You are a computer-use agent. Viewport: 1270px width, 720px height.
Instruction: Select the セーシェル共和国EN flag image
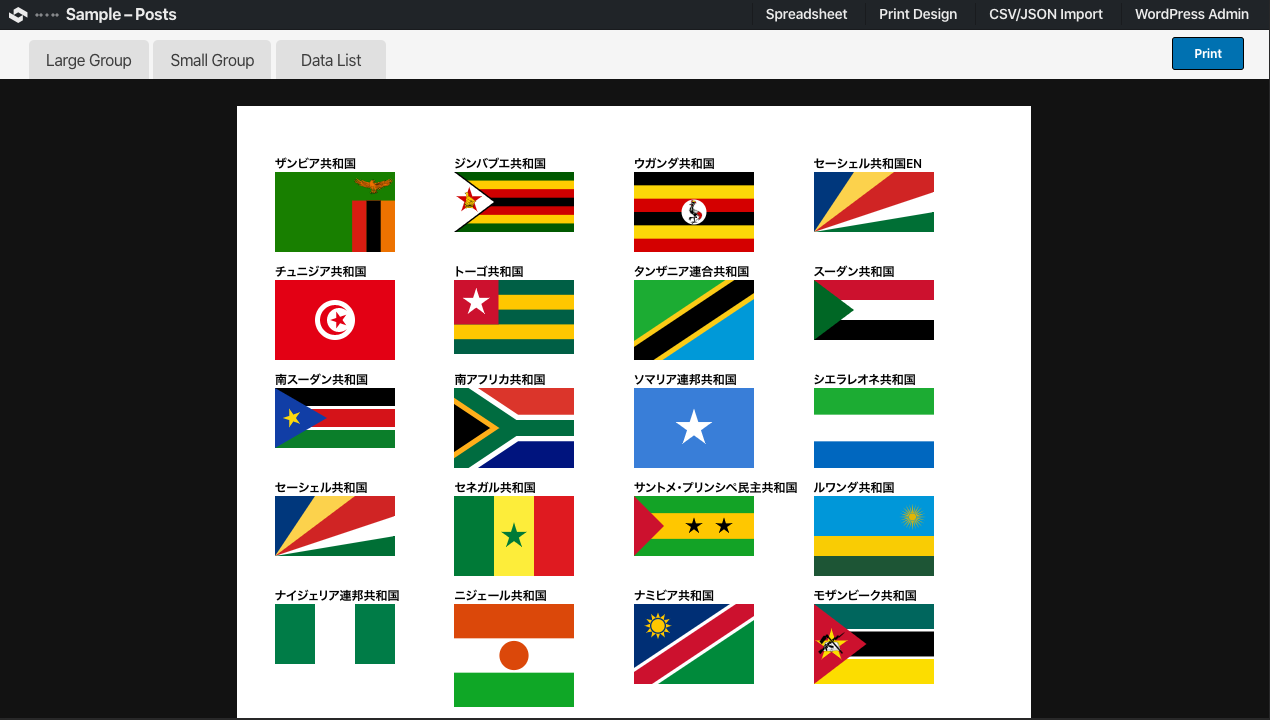874,202
